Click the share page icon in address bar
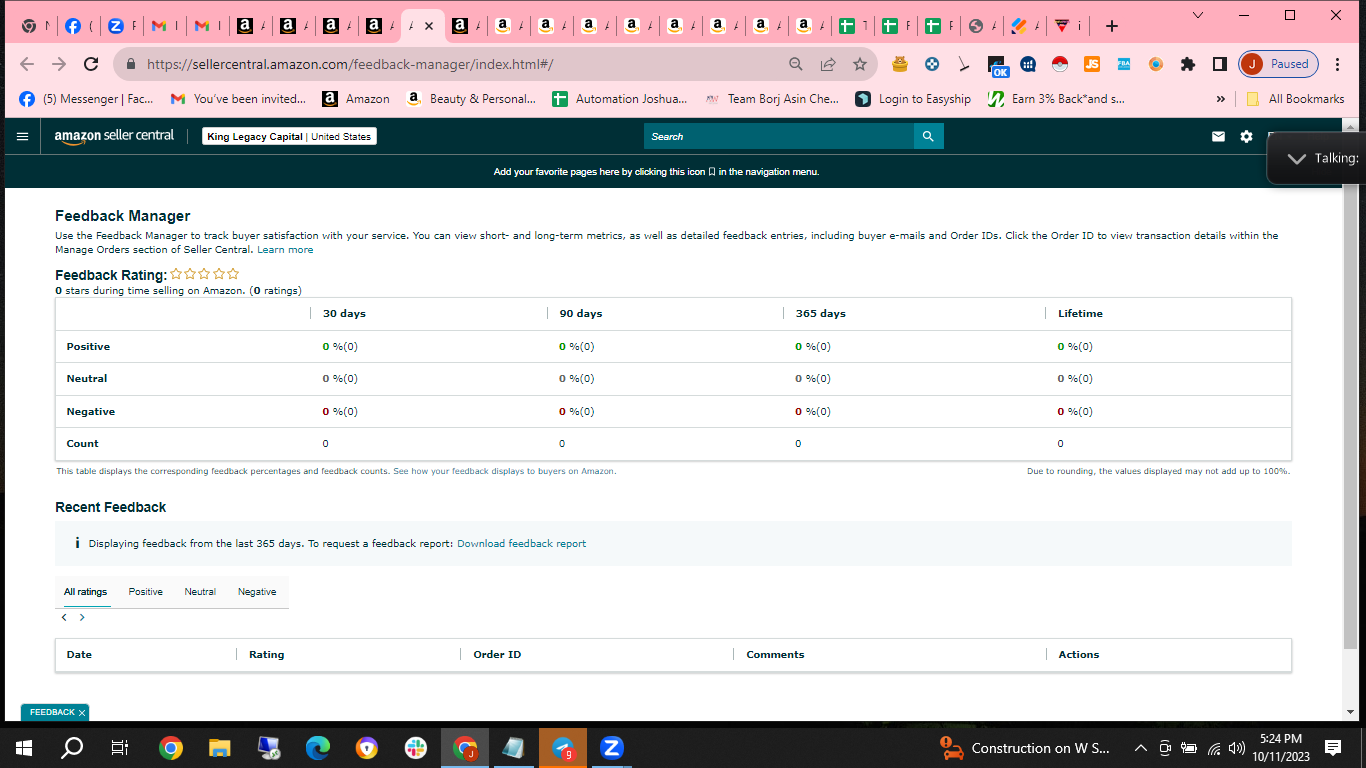 click(x=828, y=64)
